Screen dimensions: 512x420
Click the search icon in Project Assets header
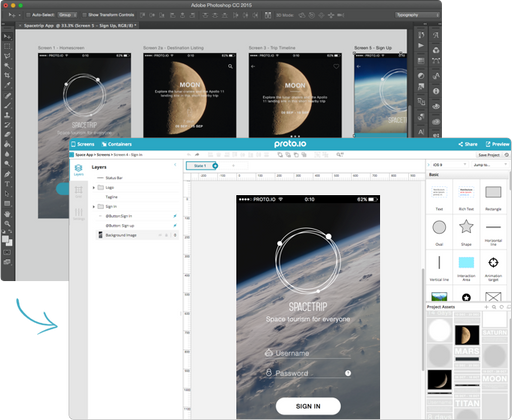(494, 307)
